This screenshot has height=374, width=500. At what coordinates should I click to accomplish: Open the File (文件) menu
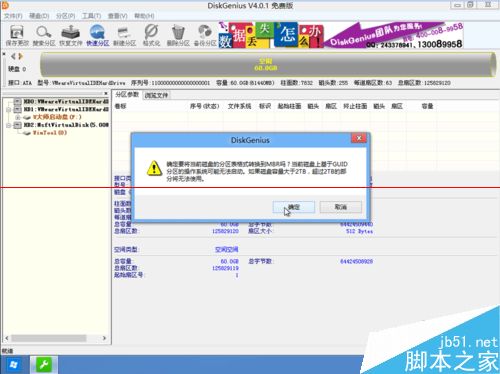(x=13, y=16)
